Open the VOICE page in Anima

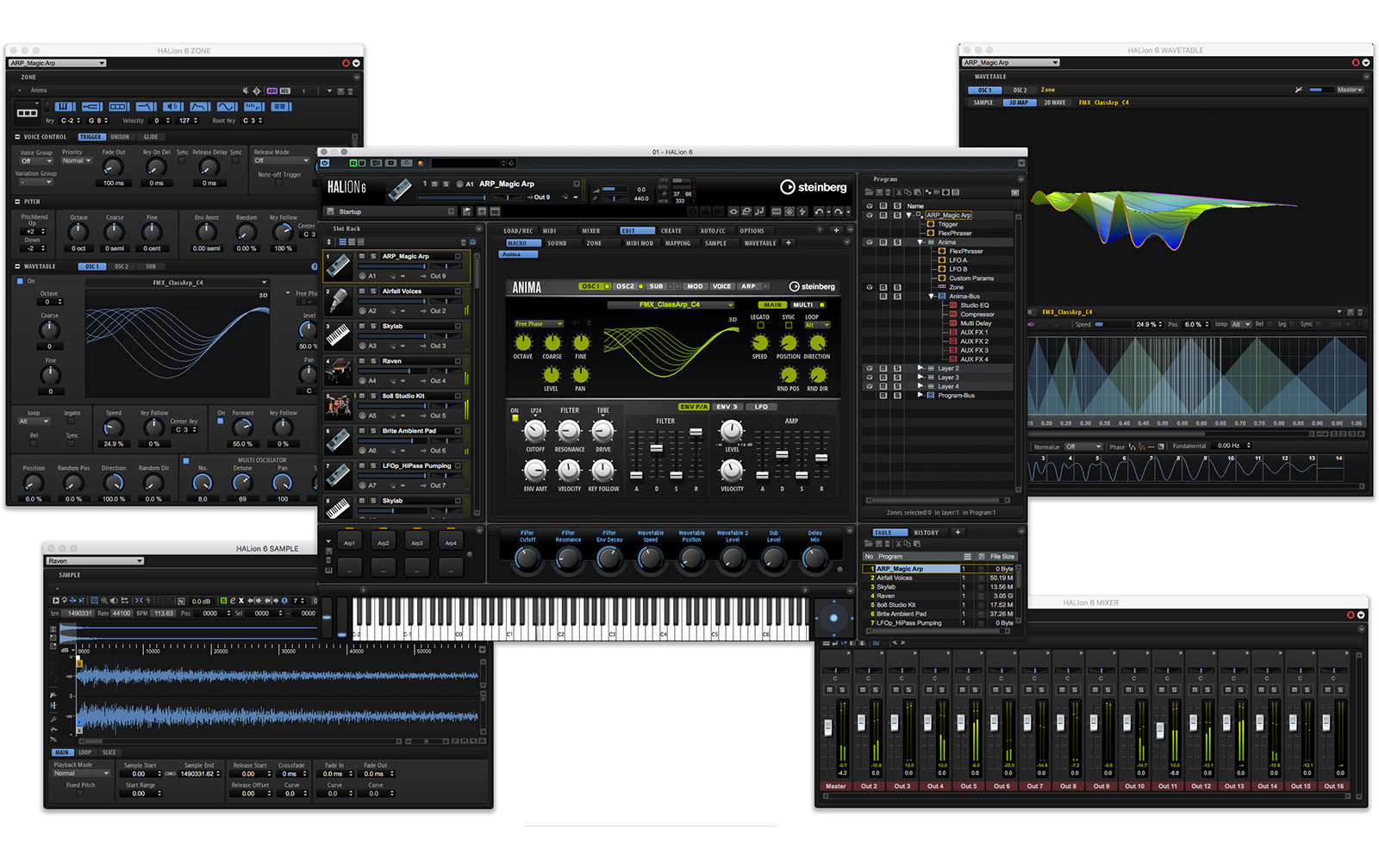pyautogui.click(x=722, y=286)
